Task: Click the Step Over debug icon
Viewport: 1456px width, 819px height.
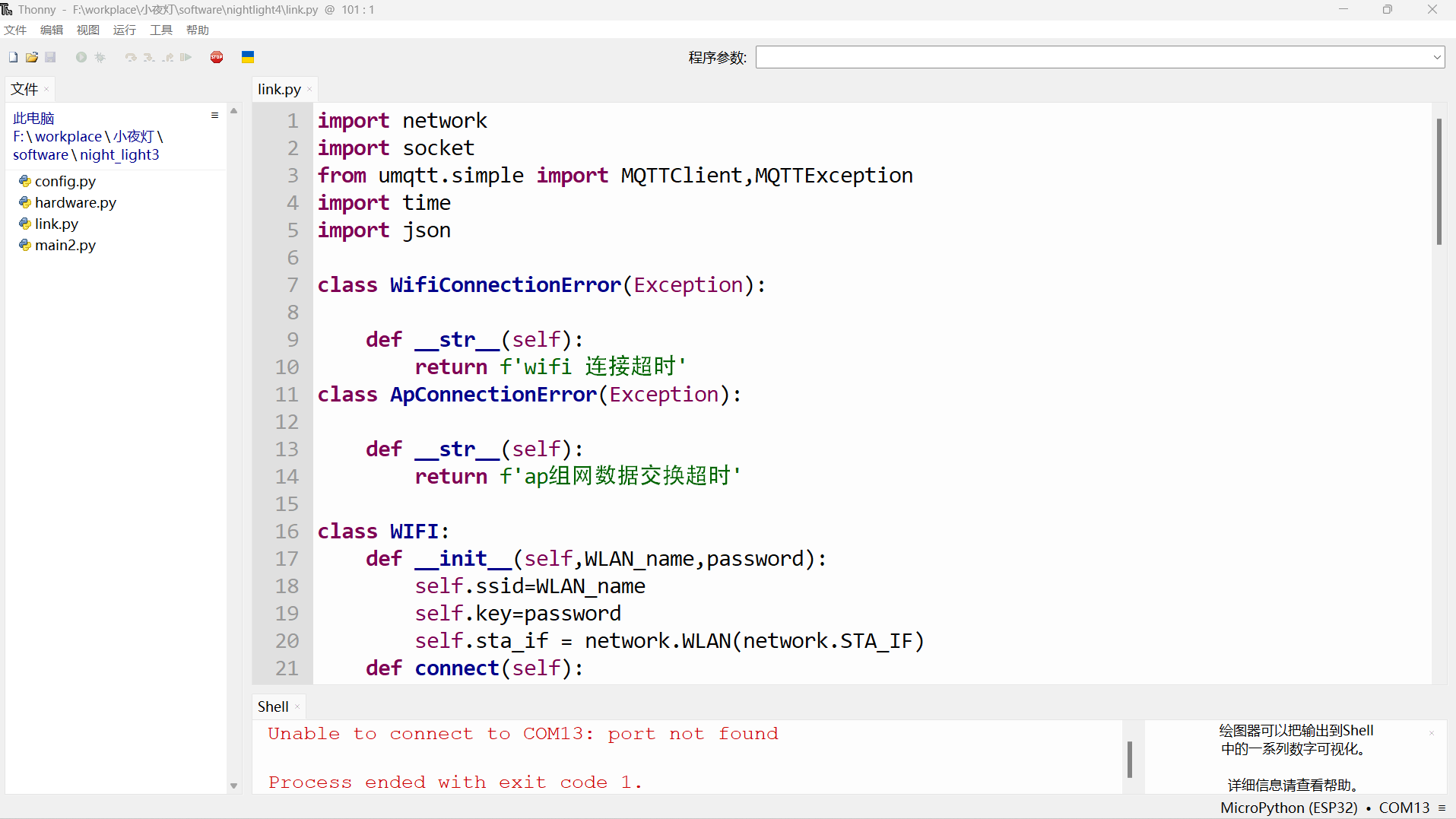Action: [x=131, y=57]
